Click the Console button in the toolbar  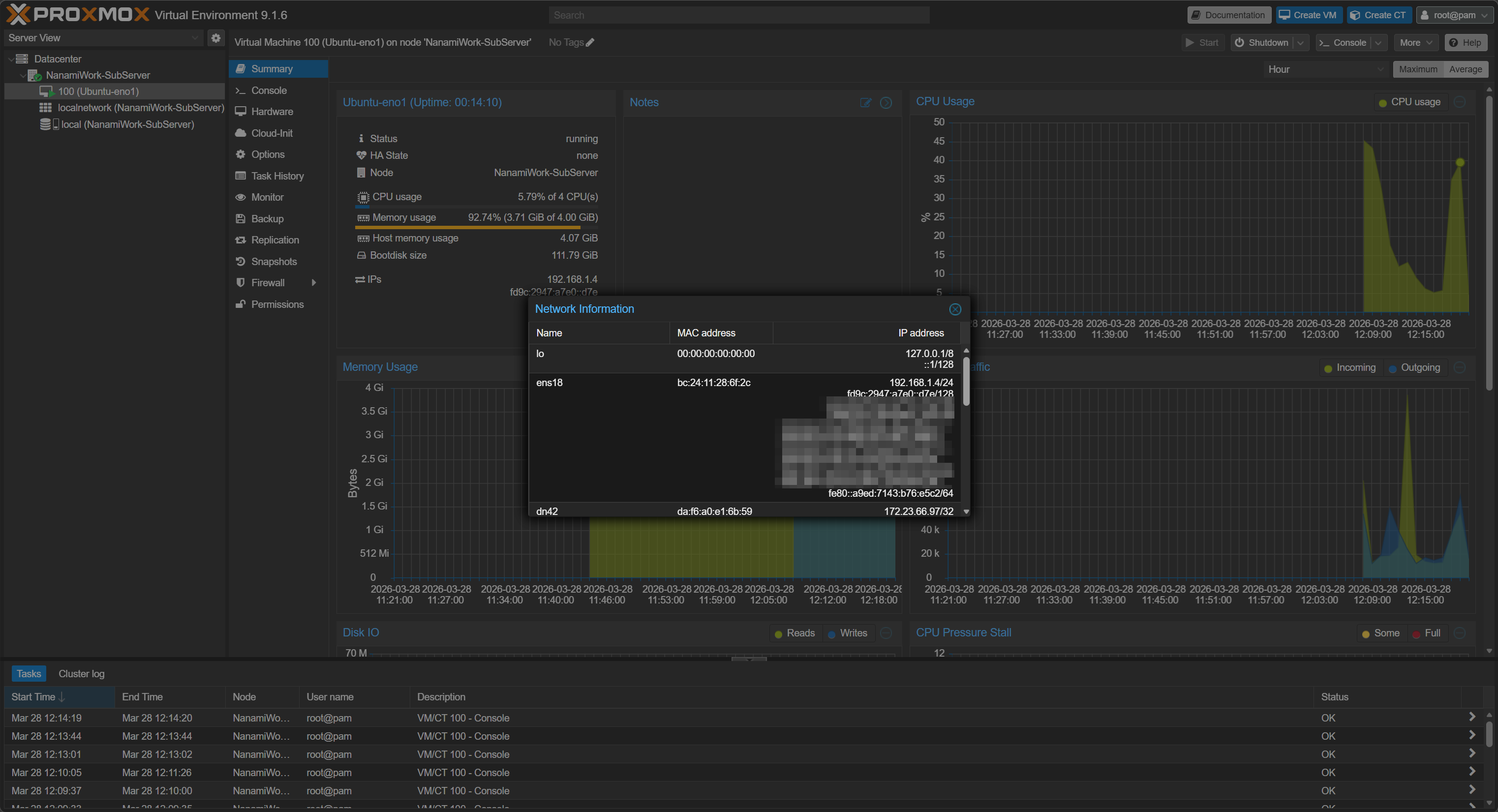(1343, 42)
